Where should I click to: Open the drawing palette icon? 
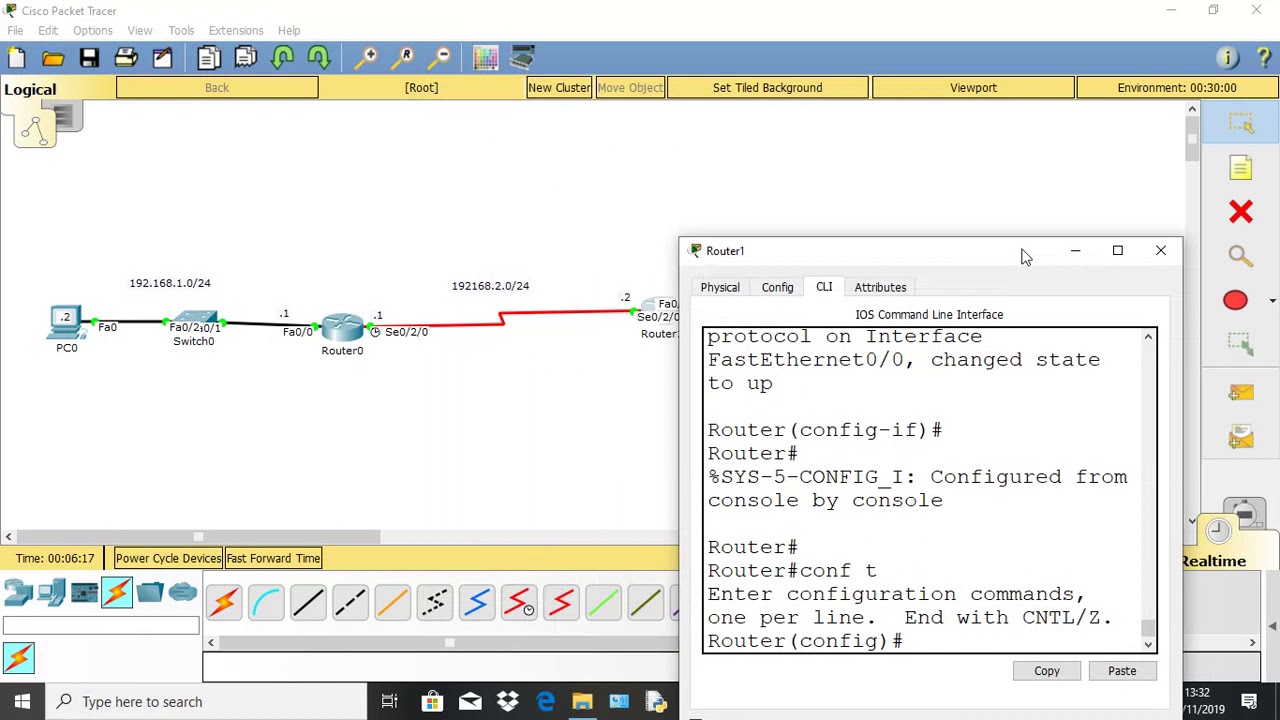[x=486, y=59]
